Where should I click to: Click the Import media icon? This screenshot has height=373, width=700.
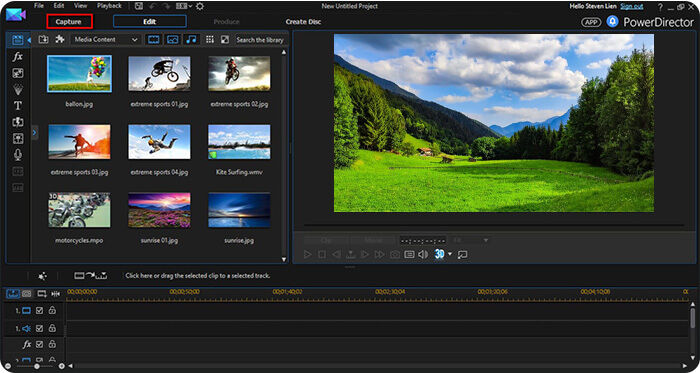[43, 40]
